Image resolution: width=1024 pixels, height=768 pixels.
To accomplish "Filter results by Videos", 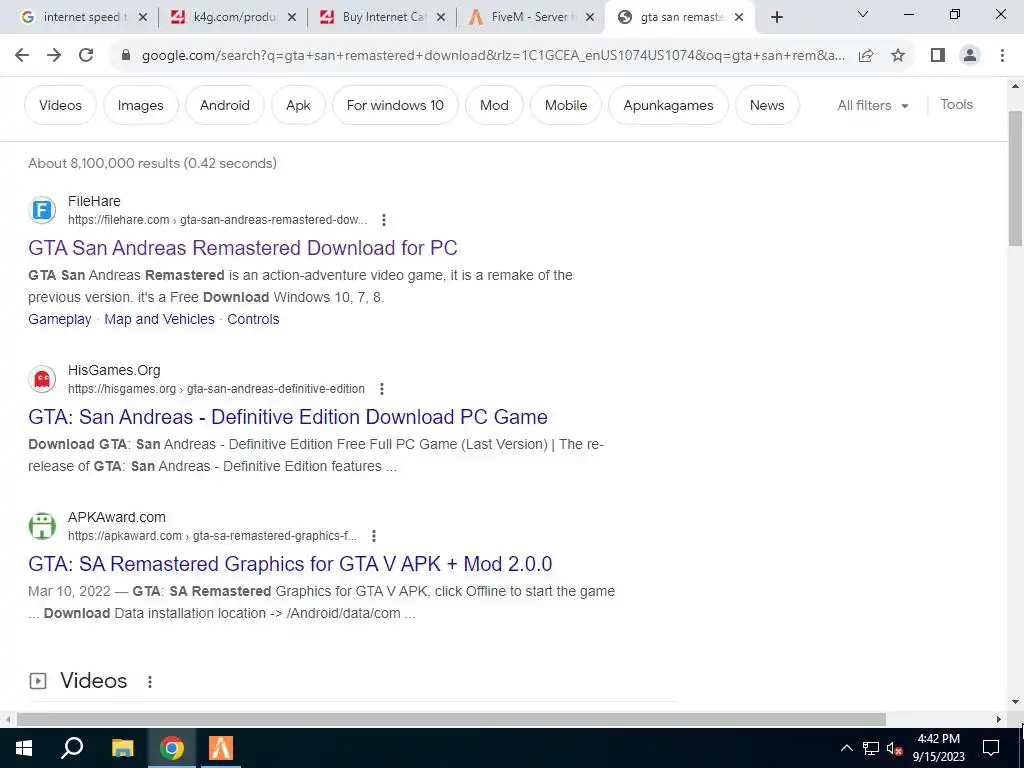I will pyautogui.click(x=60, y=105).
